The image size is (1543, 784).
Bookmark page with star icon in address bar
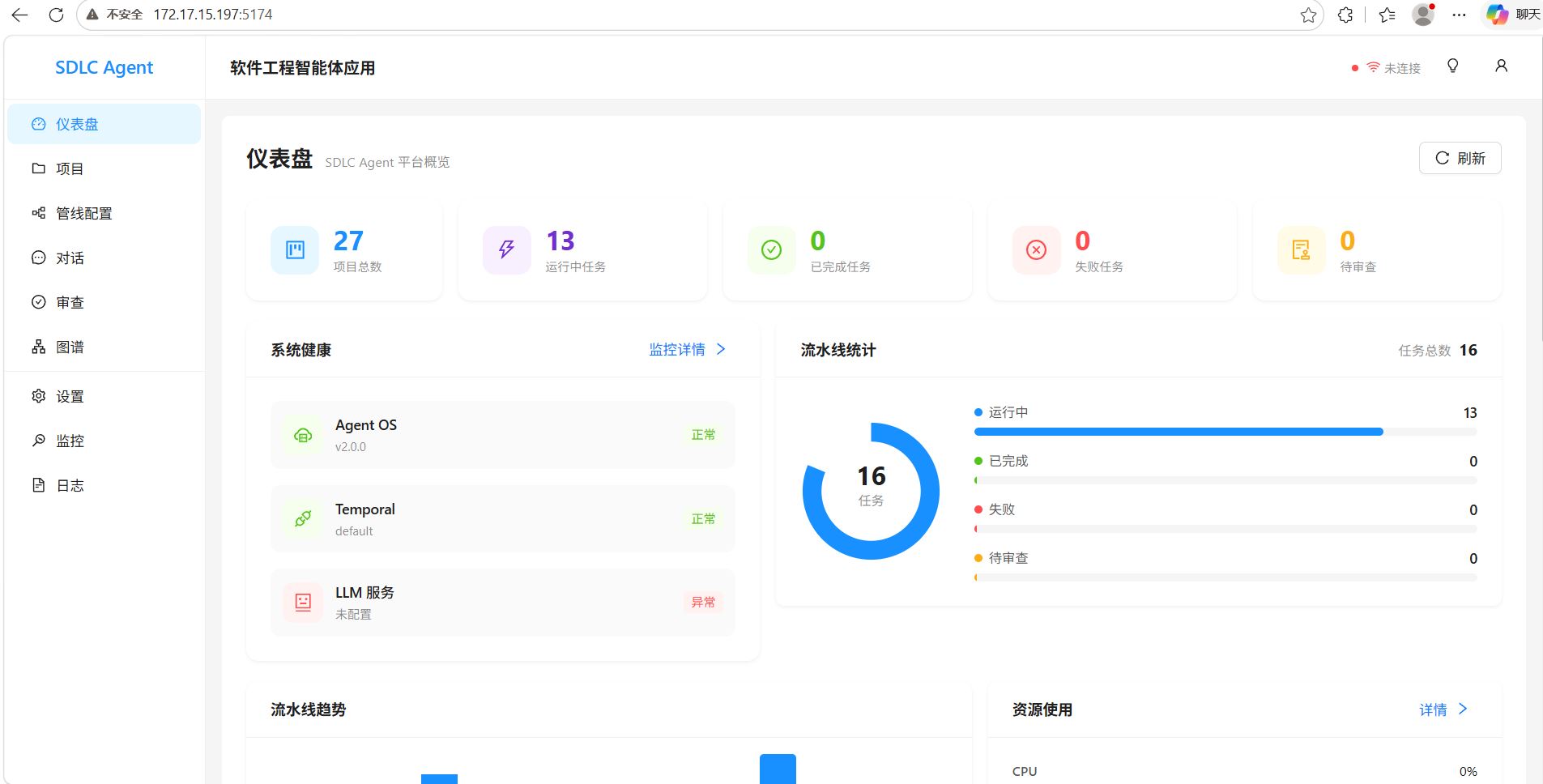[x=1308, y=15]
